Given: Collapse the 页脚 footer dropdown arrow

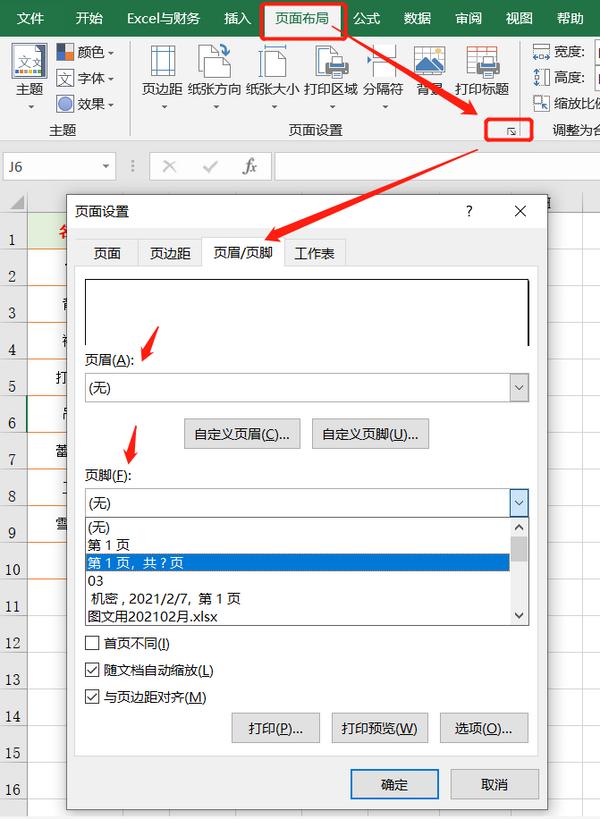Looking at the screenshot, I should click(x=518, y=502).
